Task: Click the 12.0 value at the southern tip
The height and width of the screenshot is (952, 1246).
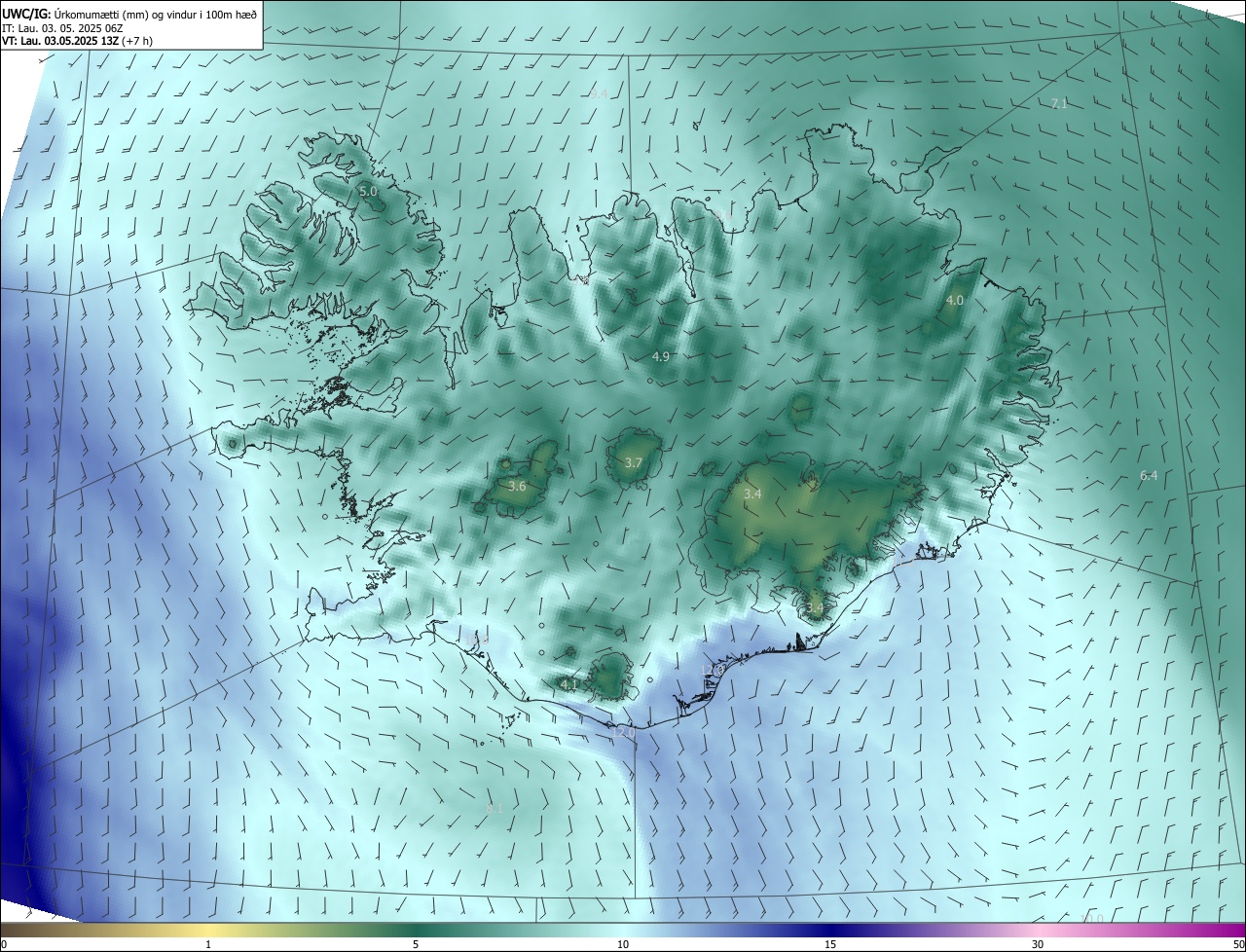Action: 623,731
